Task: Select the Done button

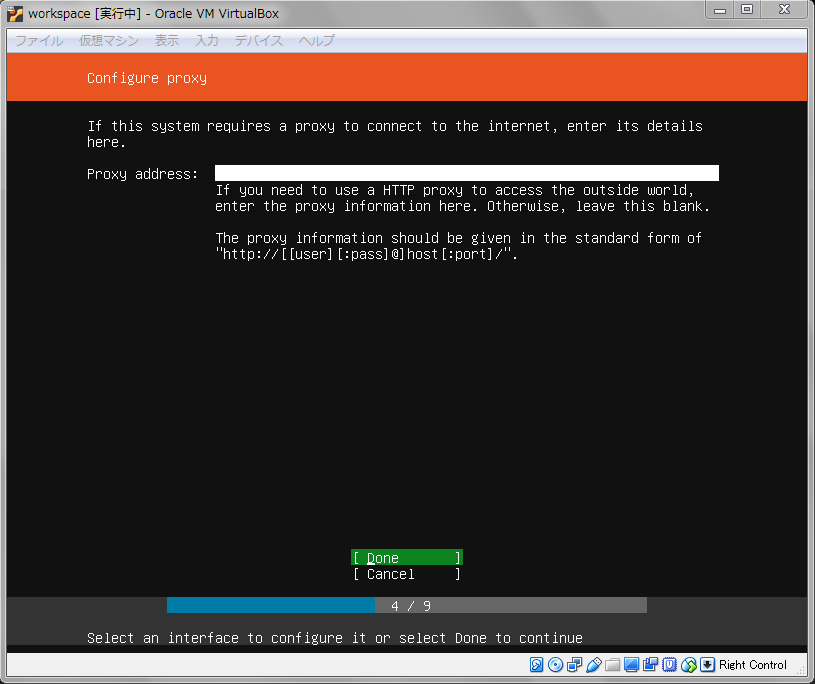Action: pyautogui.click(x=406, y=558)
